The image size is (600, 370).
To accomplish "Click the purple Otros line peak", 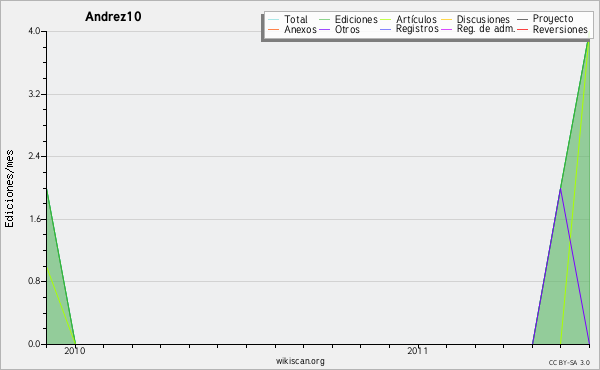I will (x=561, y=189).
